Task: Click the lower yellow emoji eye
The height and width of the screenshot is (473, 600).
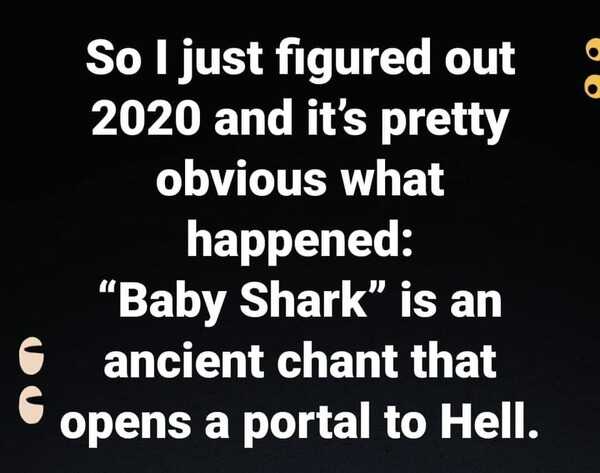Action: (x=593, y=85)
